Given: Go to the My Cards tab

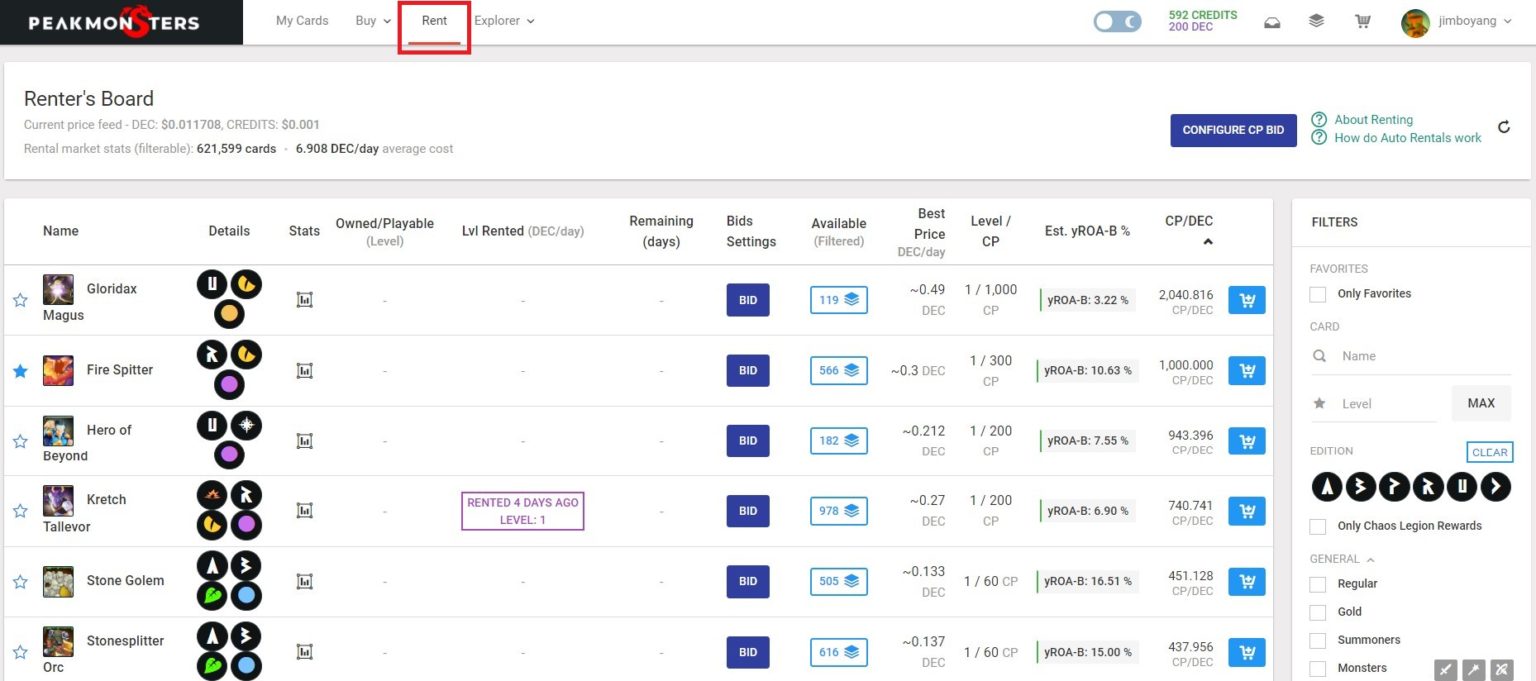Looking at the screenshot, I should click(302, 21).
